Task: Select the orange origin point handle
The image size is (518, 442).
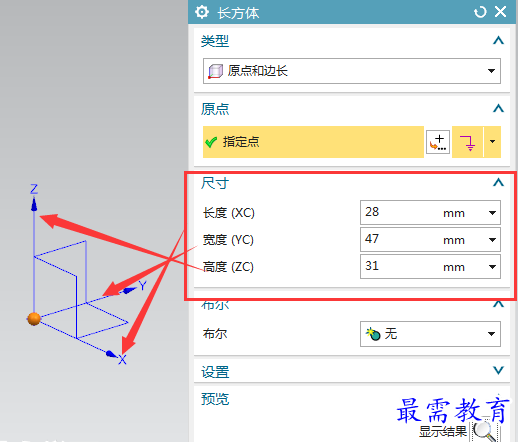Action: pyautogui.click(x=34, y=319)
